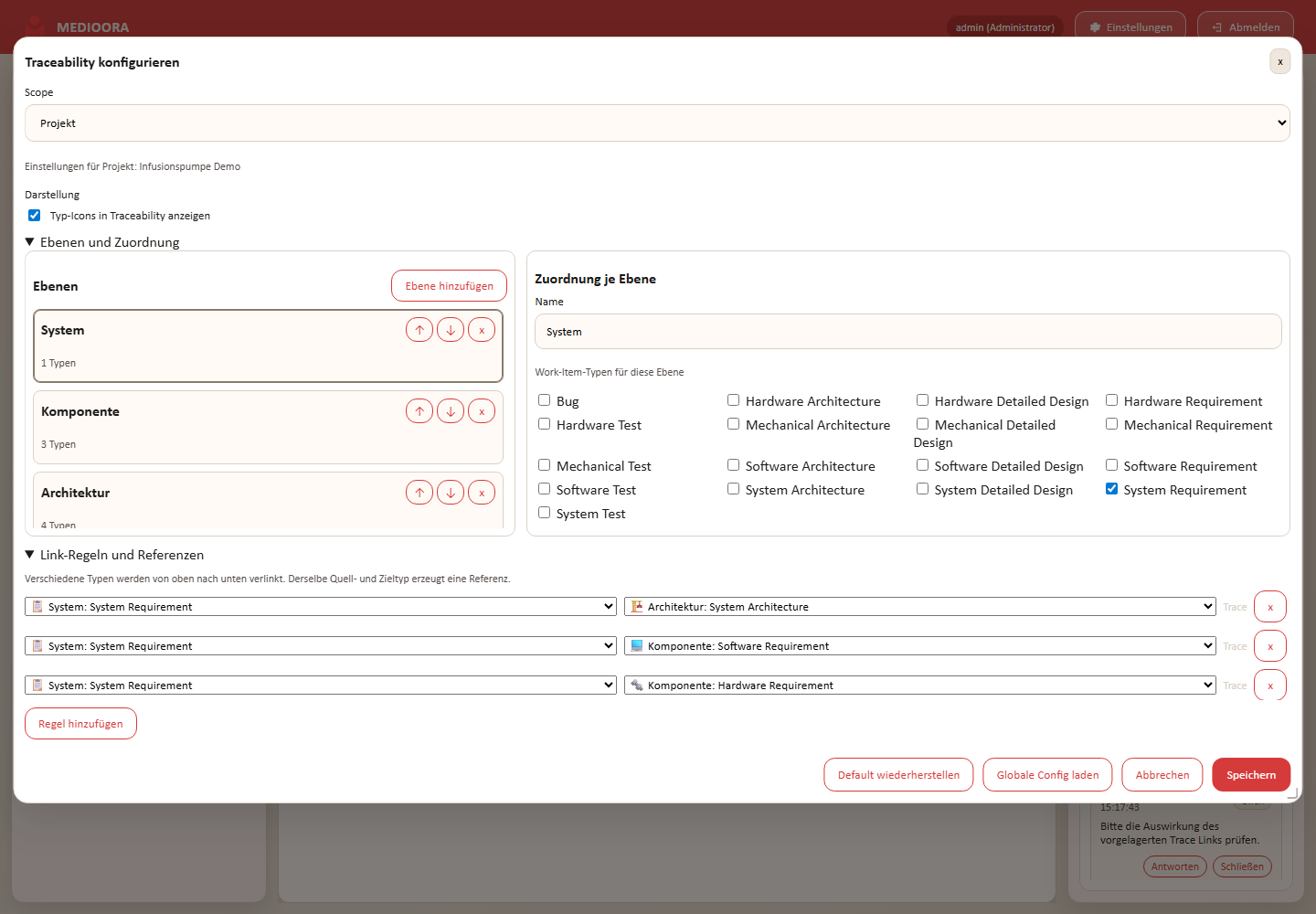
Task: Open second rule source System Requirement dropdown
Action: tap(321, 646)
